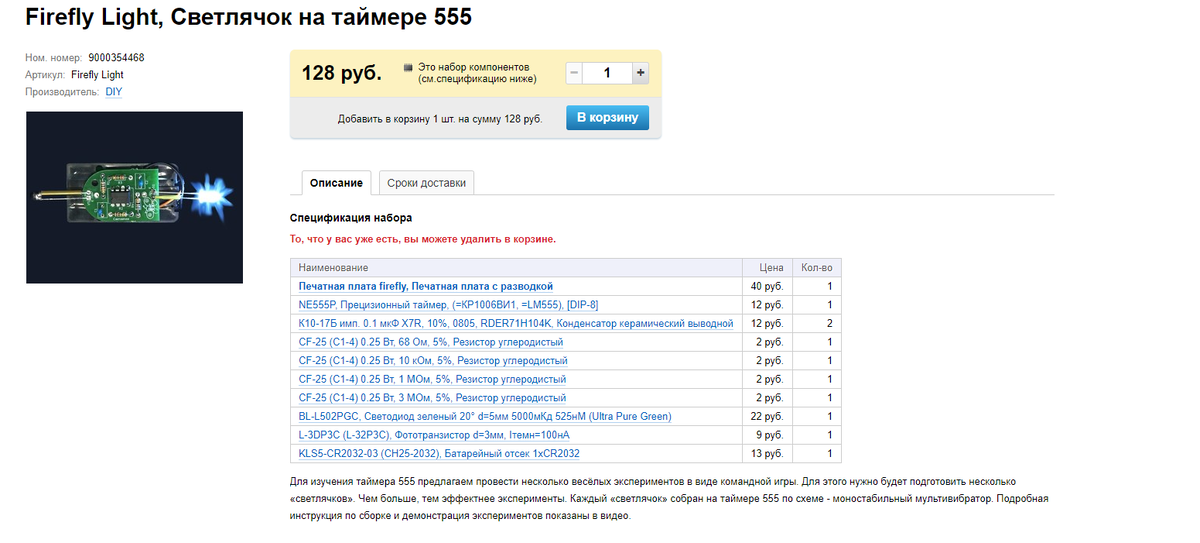Click the '22 руб.' LED price cell

pos(767,416)
